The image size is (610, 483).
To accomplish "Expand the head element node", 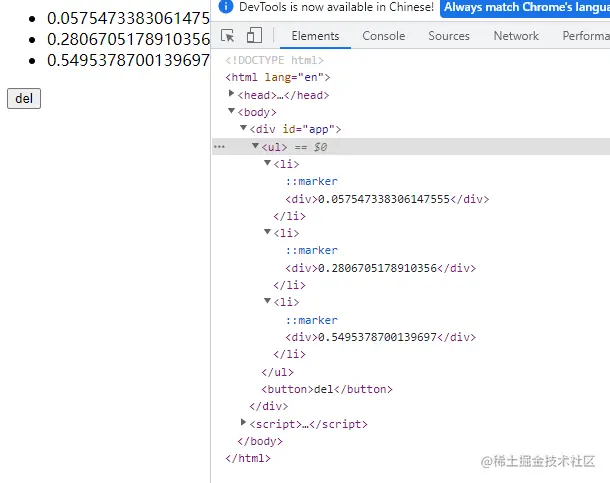I will pos(231,93).
